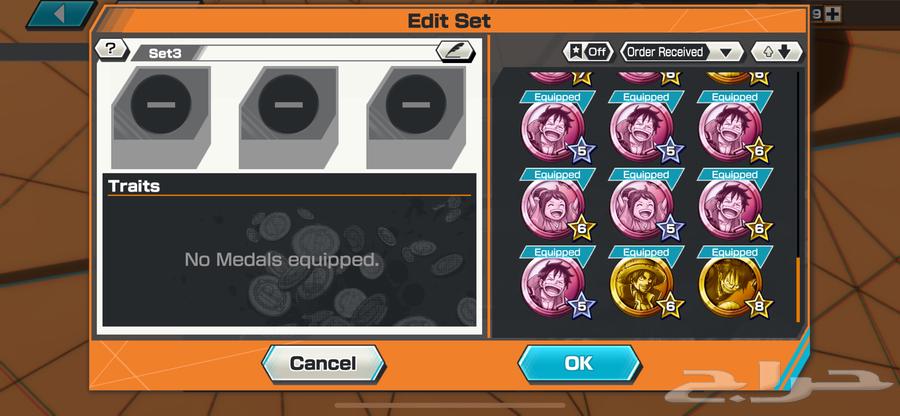Select the first empty medal slot
This screenshot has height=416, width=900.
tap(161, 117)
